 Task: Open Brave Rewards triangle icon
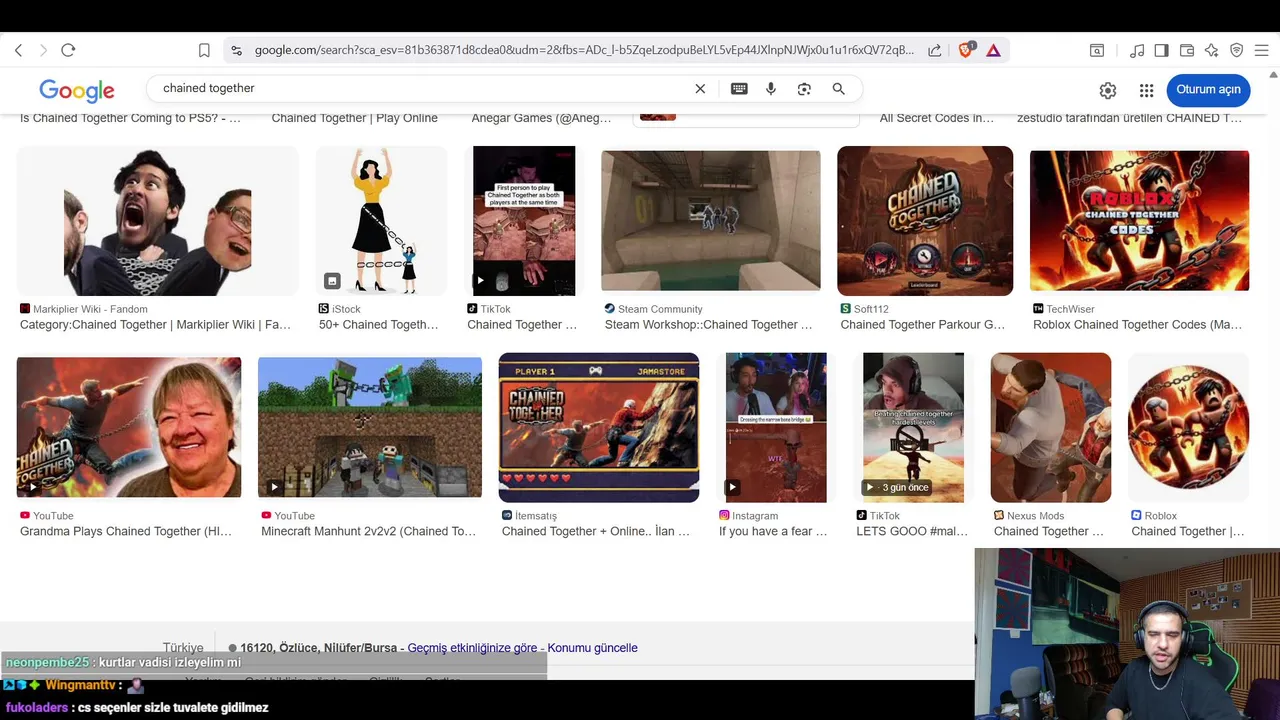[x=993, y=50]
